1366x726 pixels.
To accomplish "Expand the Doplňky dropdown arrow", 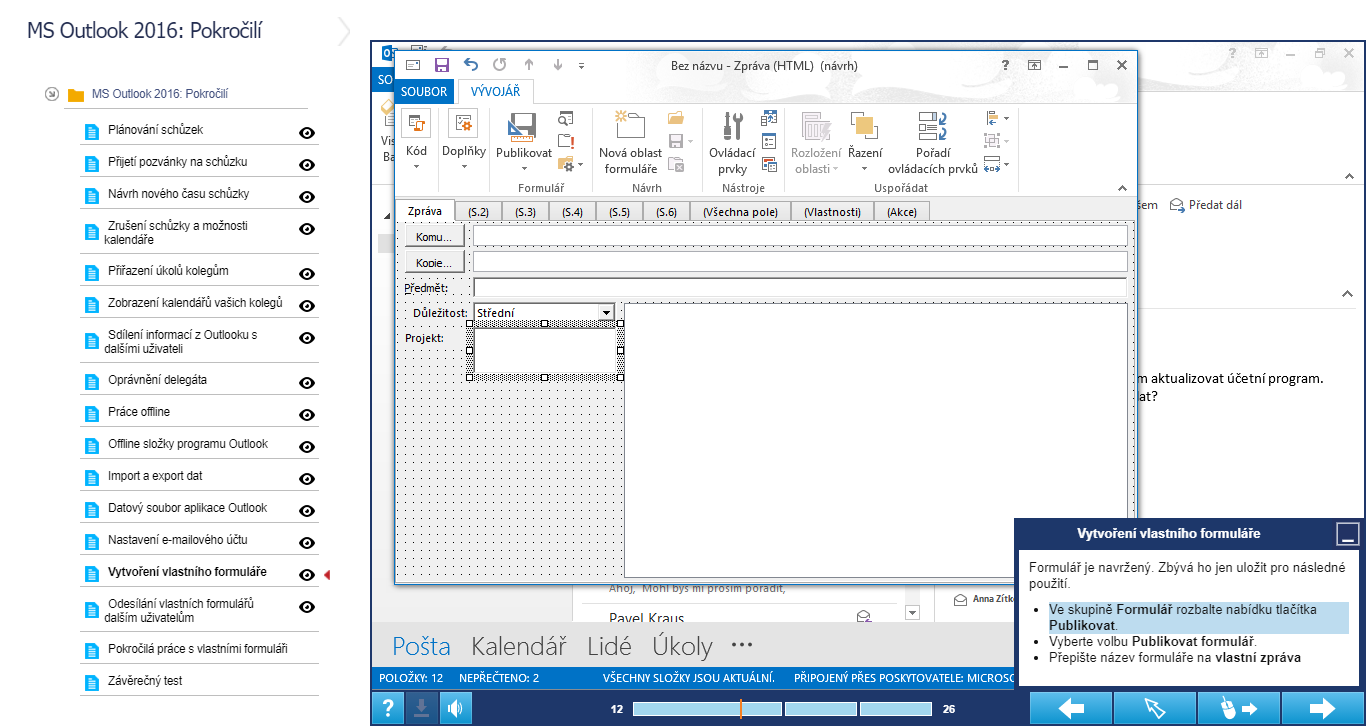I will pos(464,168).
